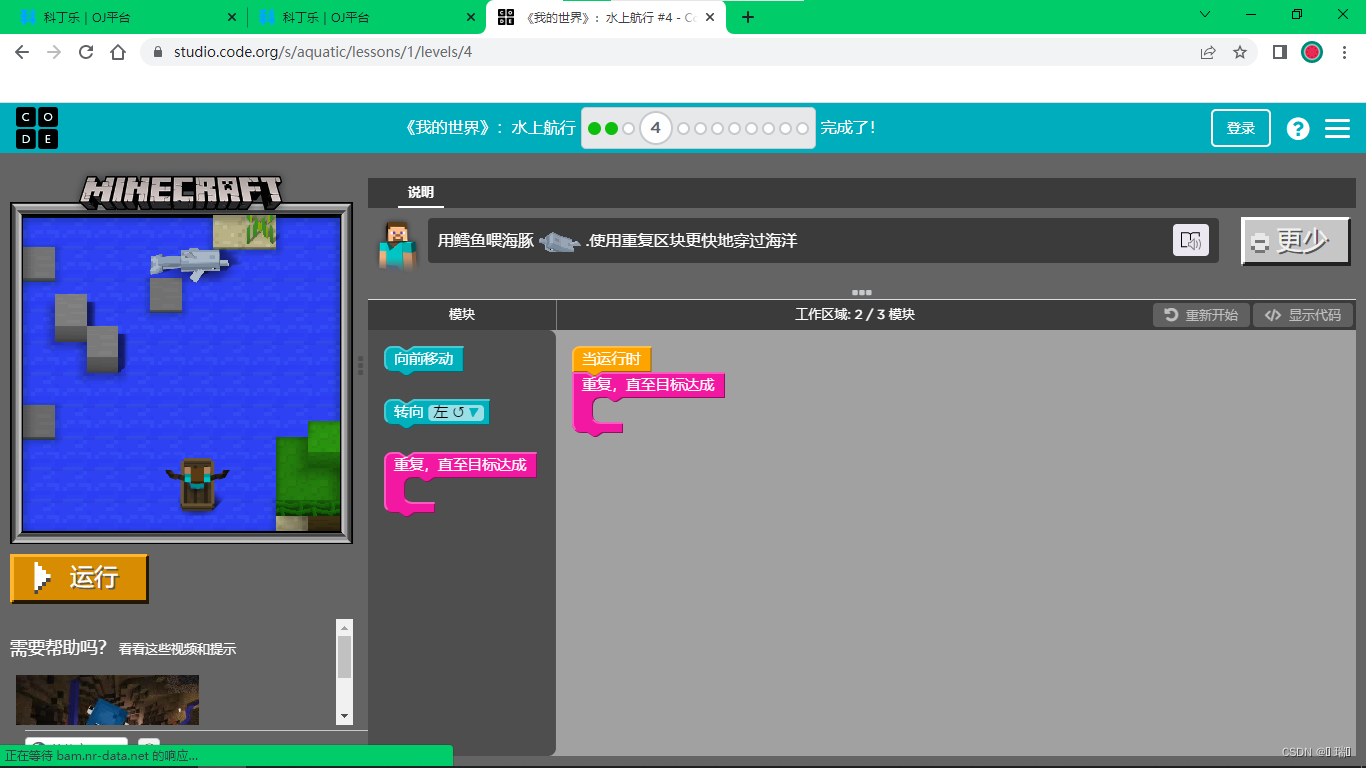Select the 当运行时 block in workspace

[612, 359]
